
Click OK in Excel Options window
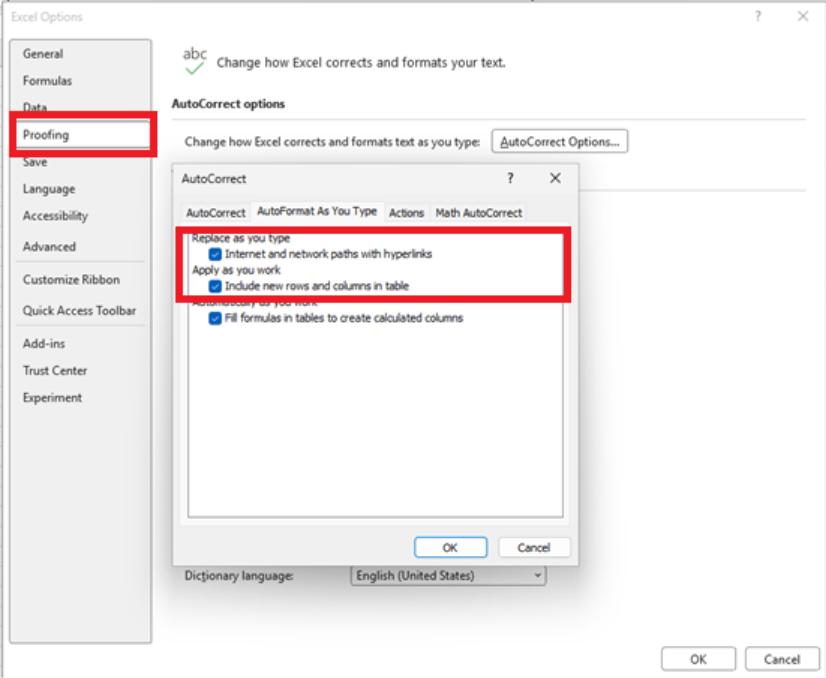tap(698, 659)
